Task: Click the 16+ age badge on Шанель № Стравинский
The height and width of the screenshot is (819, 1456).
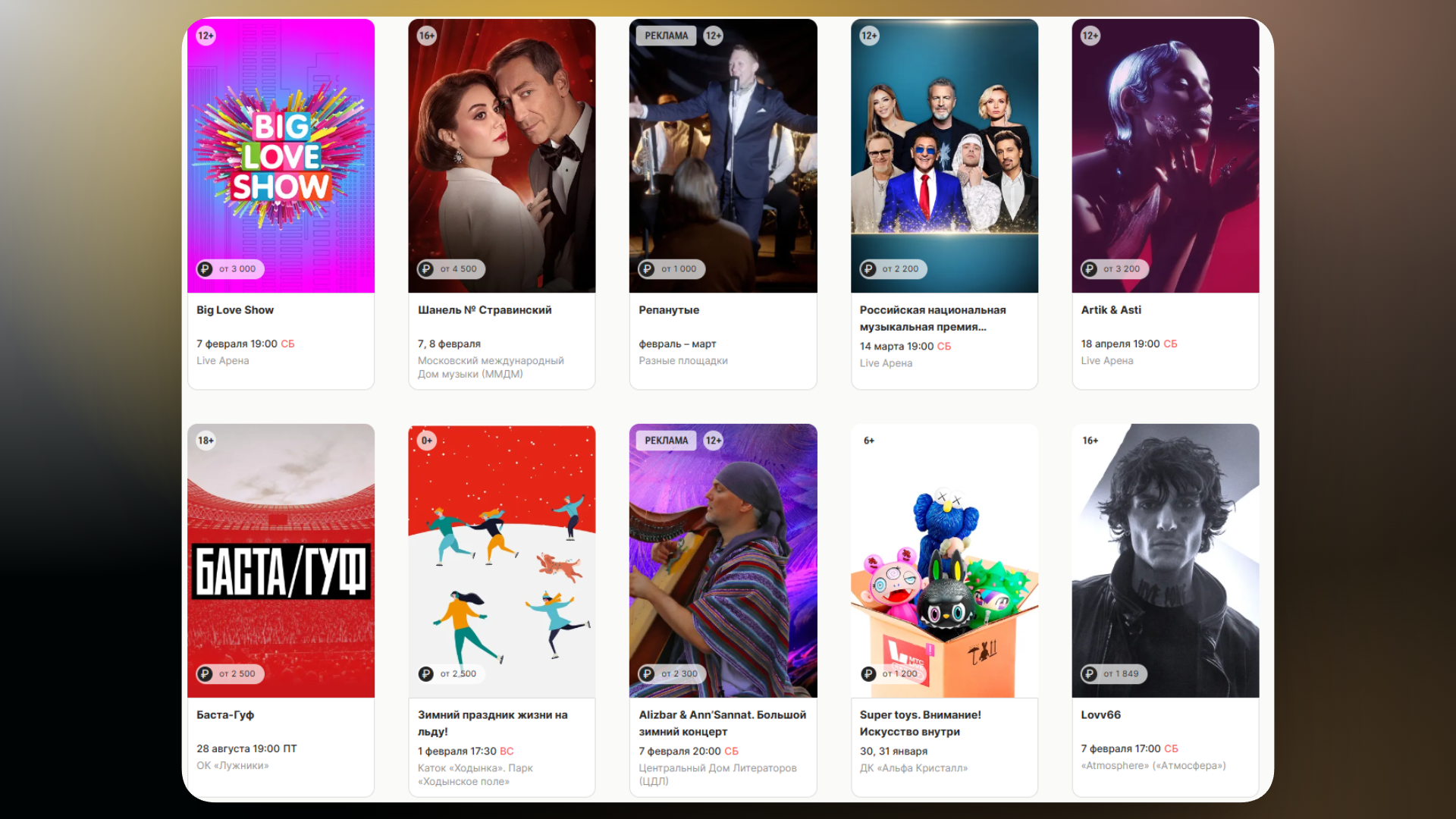Action: [x=427, y=36]
